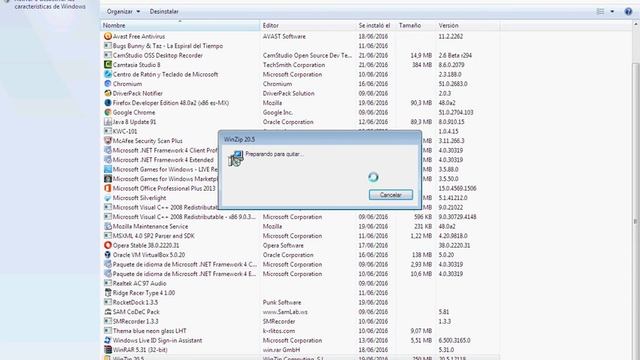640x360 pixels.
Task: Click the TechSmith Corporation editor cell
Action: tap(294, 65)
